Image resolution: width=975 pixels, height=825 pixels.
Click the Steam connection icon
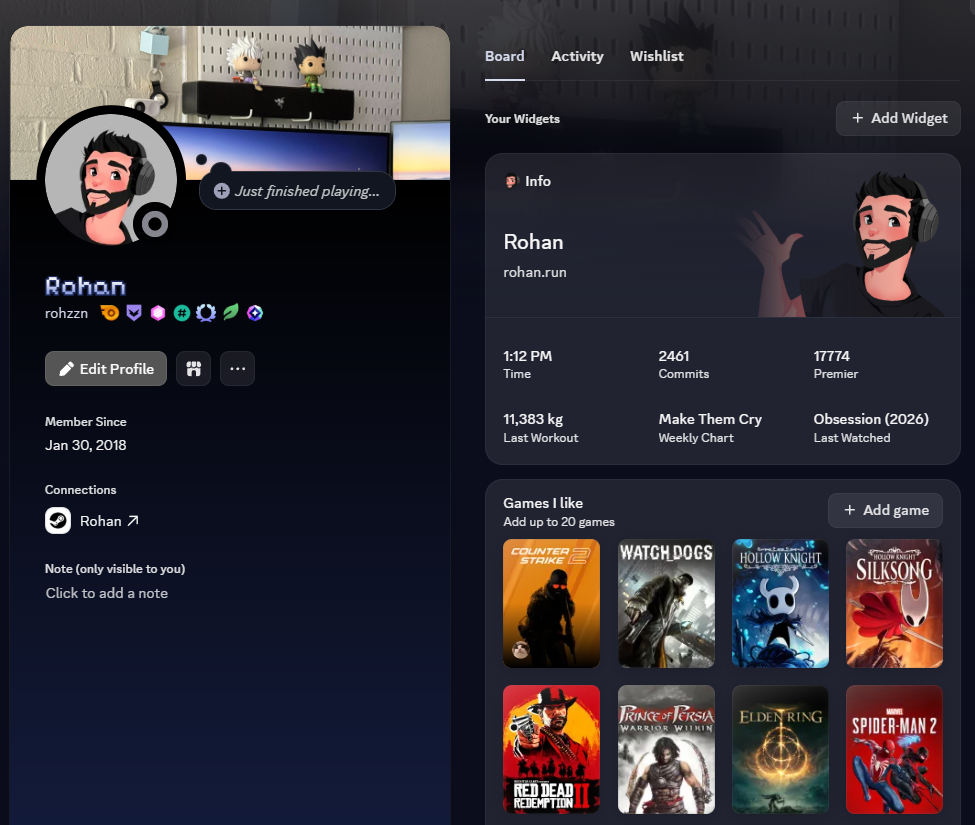[x=58, y=521]
